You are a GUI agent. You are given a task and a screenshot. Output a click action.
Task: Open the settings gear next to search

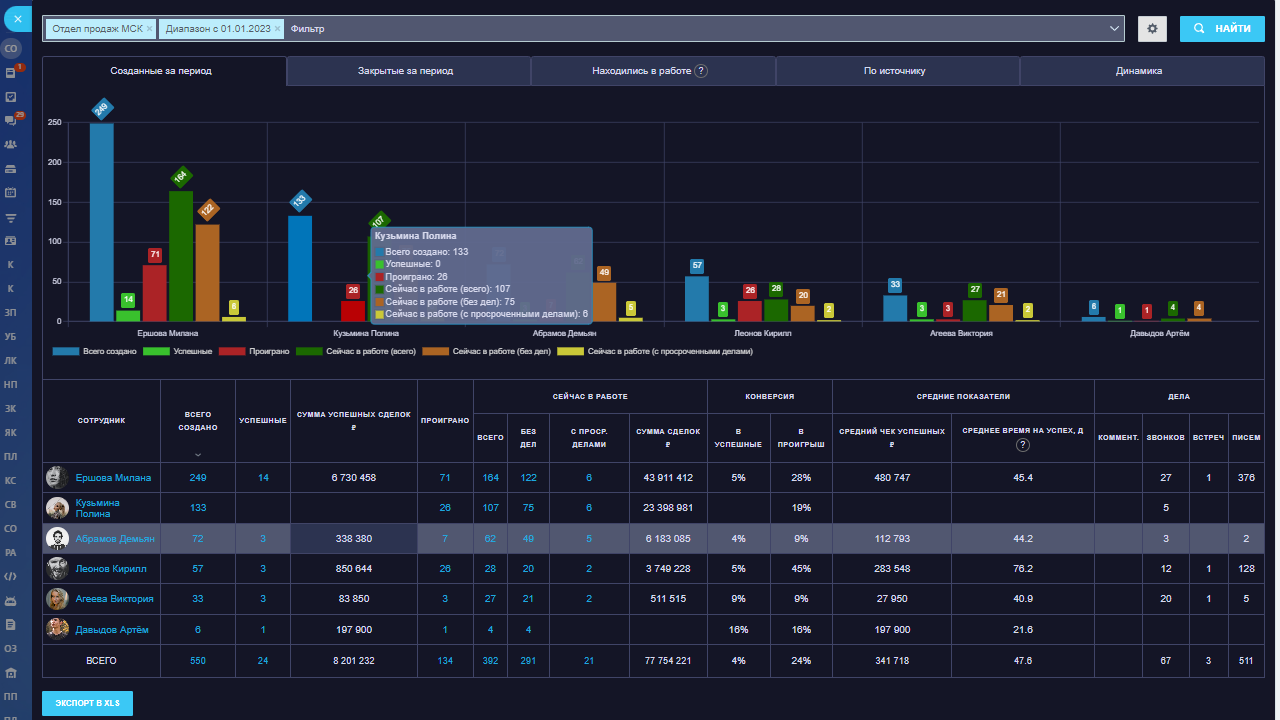click(x=1152, y=29)
